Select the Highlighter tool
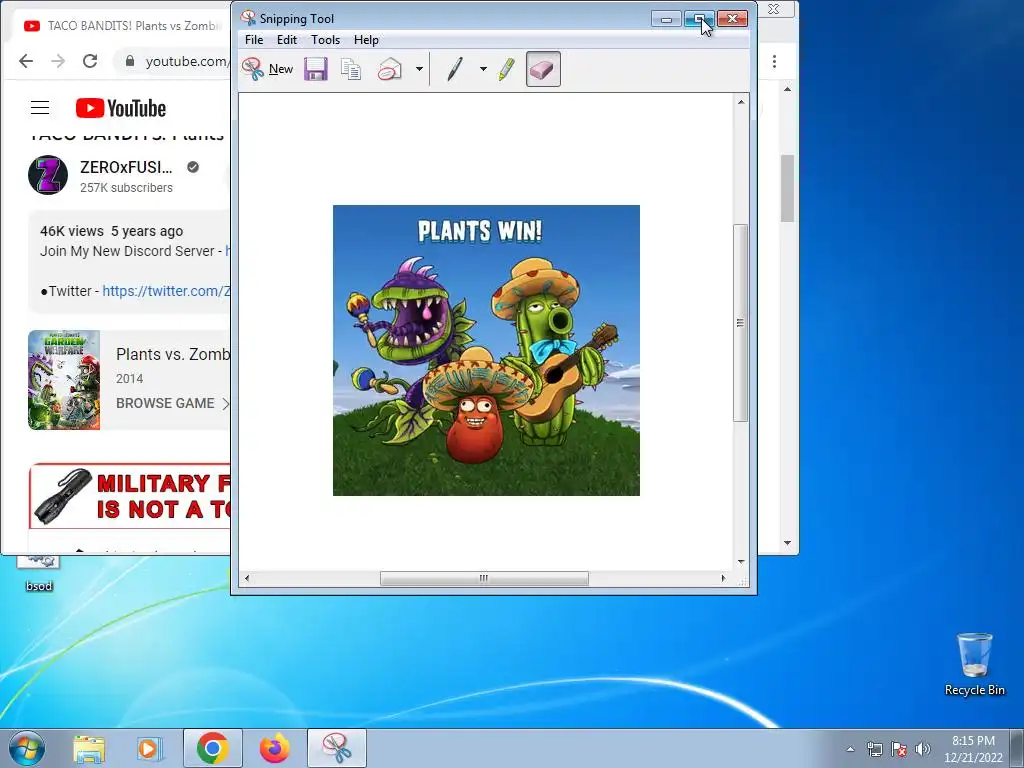 507,69
